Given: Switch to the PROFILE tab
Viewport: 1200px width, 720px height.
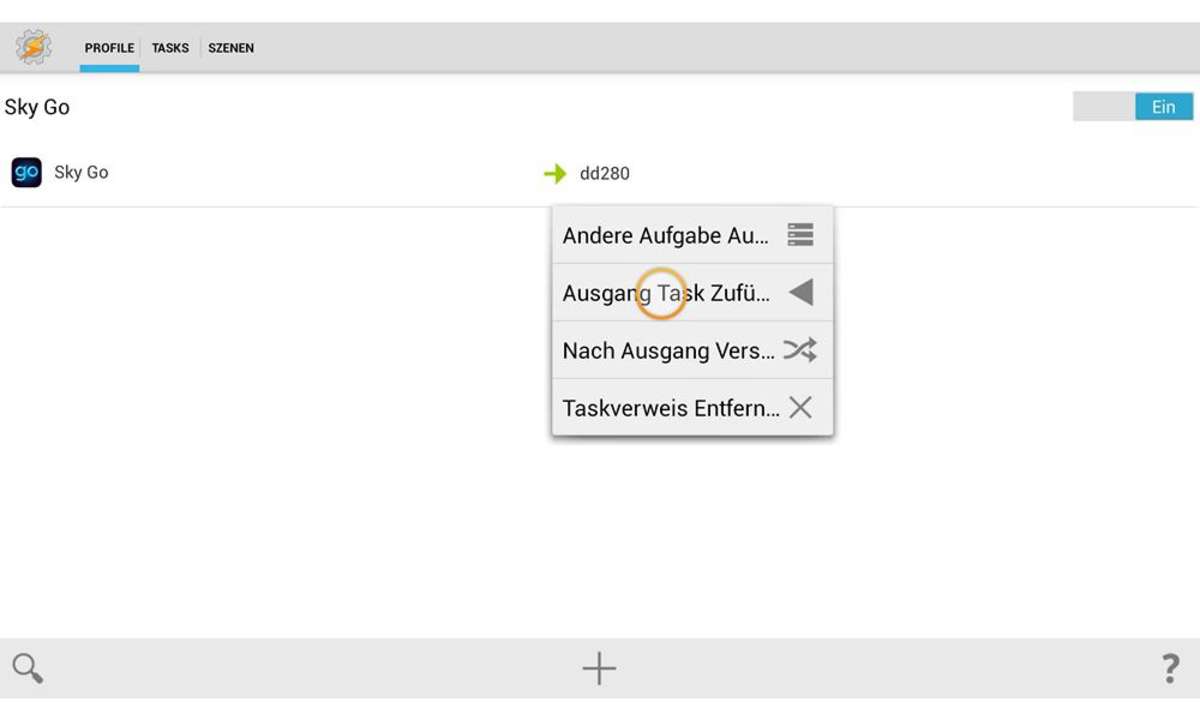Looking at the screenshot, I should [x=109, y=48].
